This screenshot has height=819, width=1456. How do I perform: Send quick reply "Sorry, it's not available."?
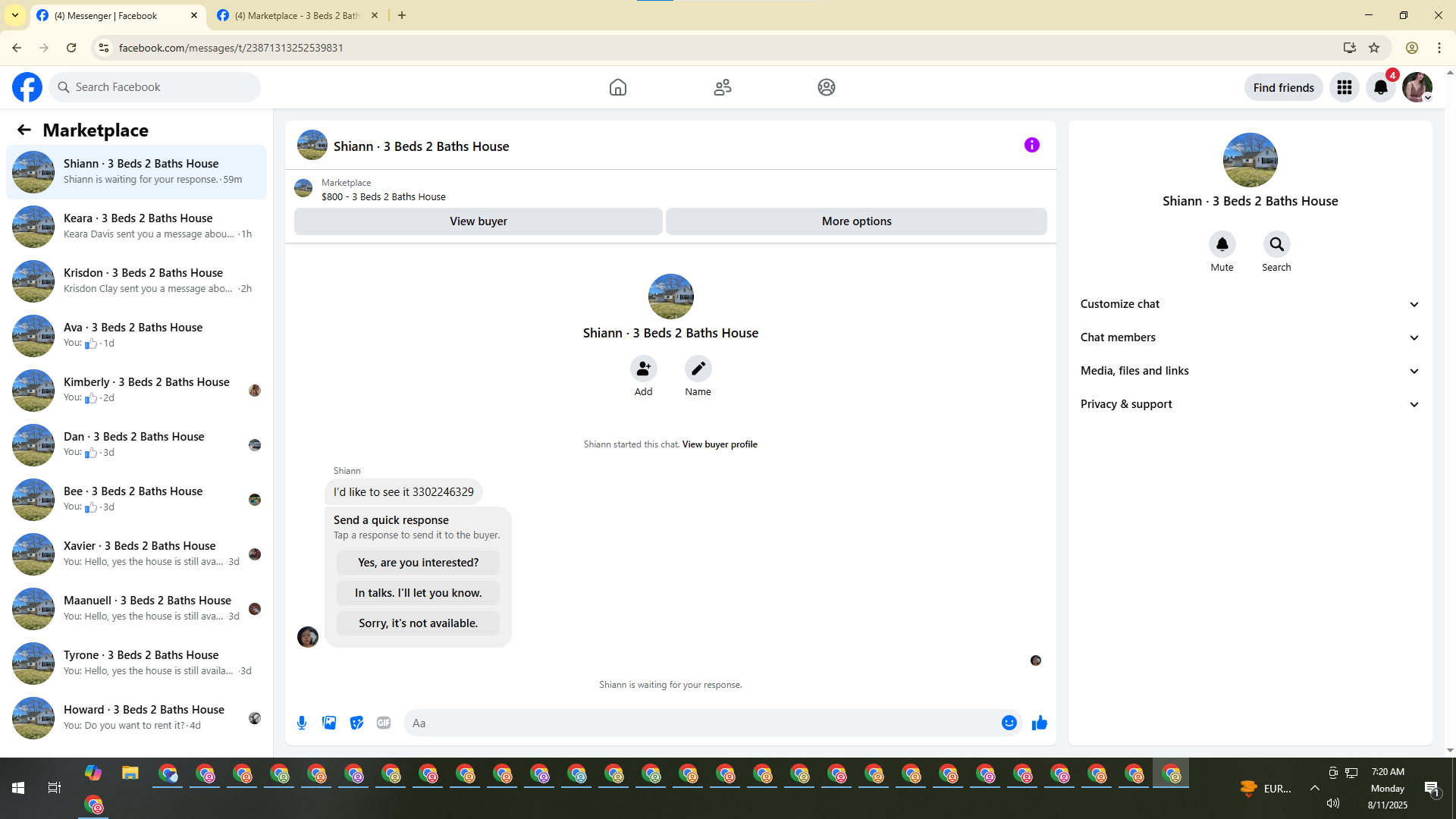click(x=418, y=623)
